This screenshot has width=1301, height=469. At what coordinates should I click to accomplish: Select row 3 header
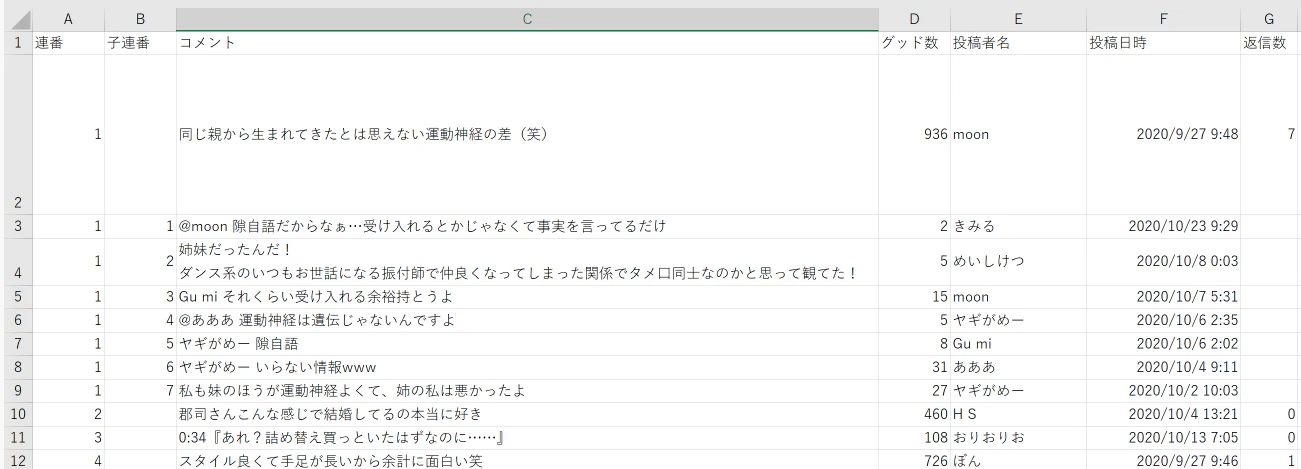click(17, 226)
